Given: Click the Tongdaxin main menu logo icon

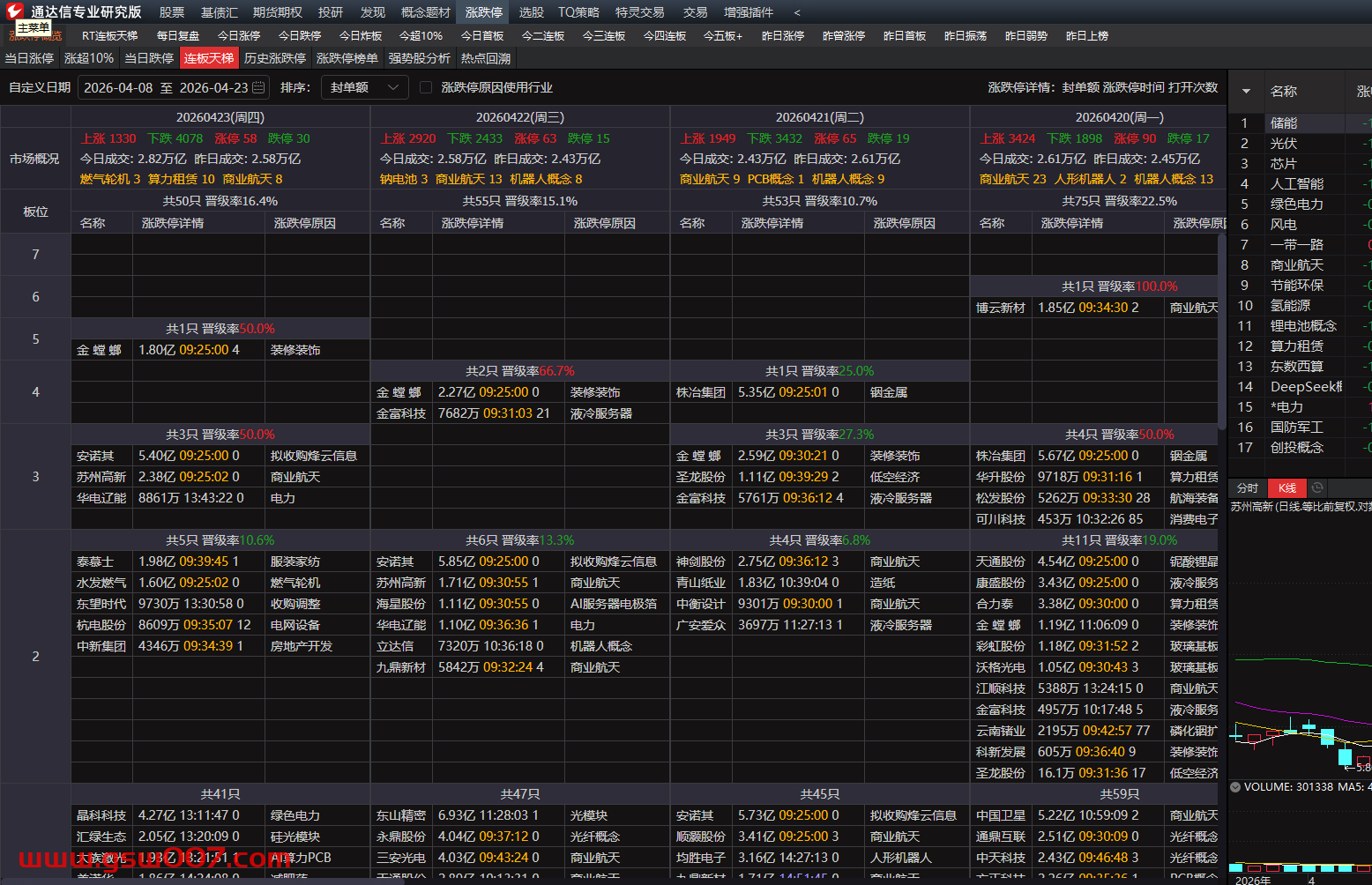Looking at the screenshot, I should point(15,11).
